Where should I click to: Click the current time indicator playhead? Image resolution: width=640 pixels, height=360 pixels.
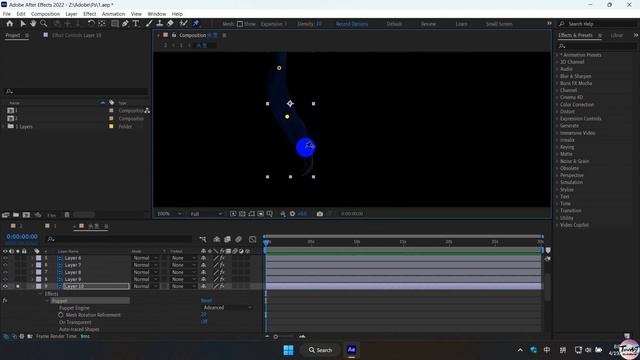pyautogui.click(x=266, y=242)
